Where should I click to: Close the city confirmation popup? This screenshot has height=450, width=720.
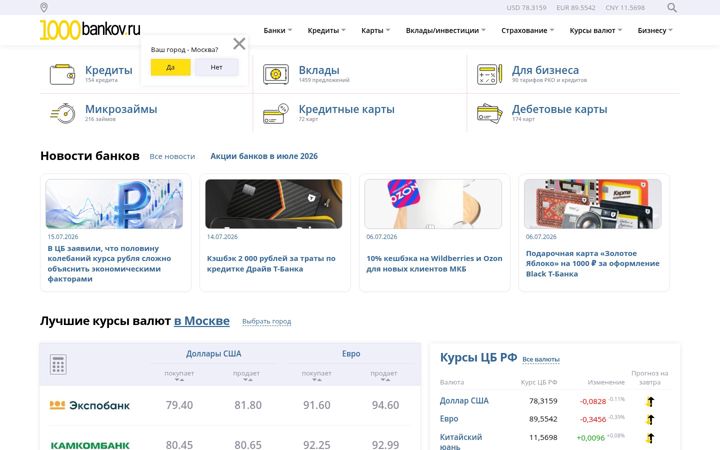239,44
